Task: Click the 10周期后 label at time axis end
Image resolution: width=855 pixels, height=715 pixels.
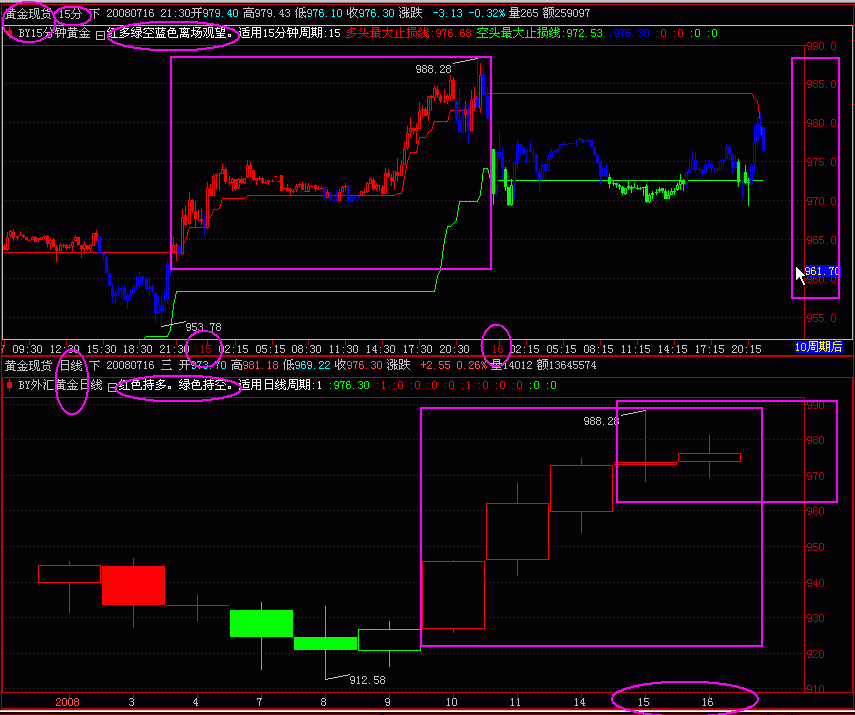Action: click(818, 347)
